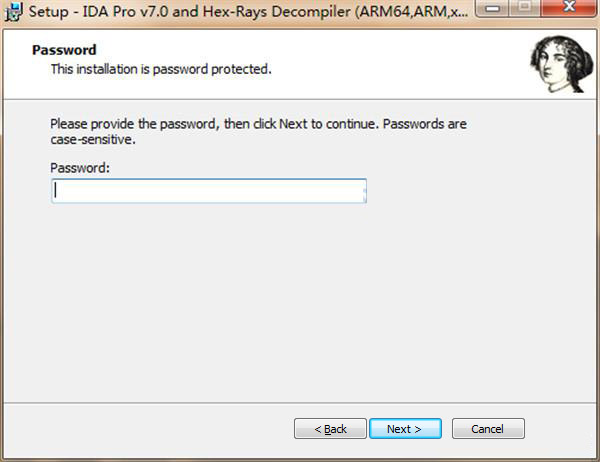Click the bold Password heading
Viewport: 600px width, 462px height.
point(64,50)
